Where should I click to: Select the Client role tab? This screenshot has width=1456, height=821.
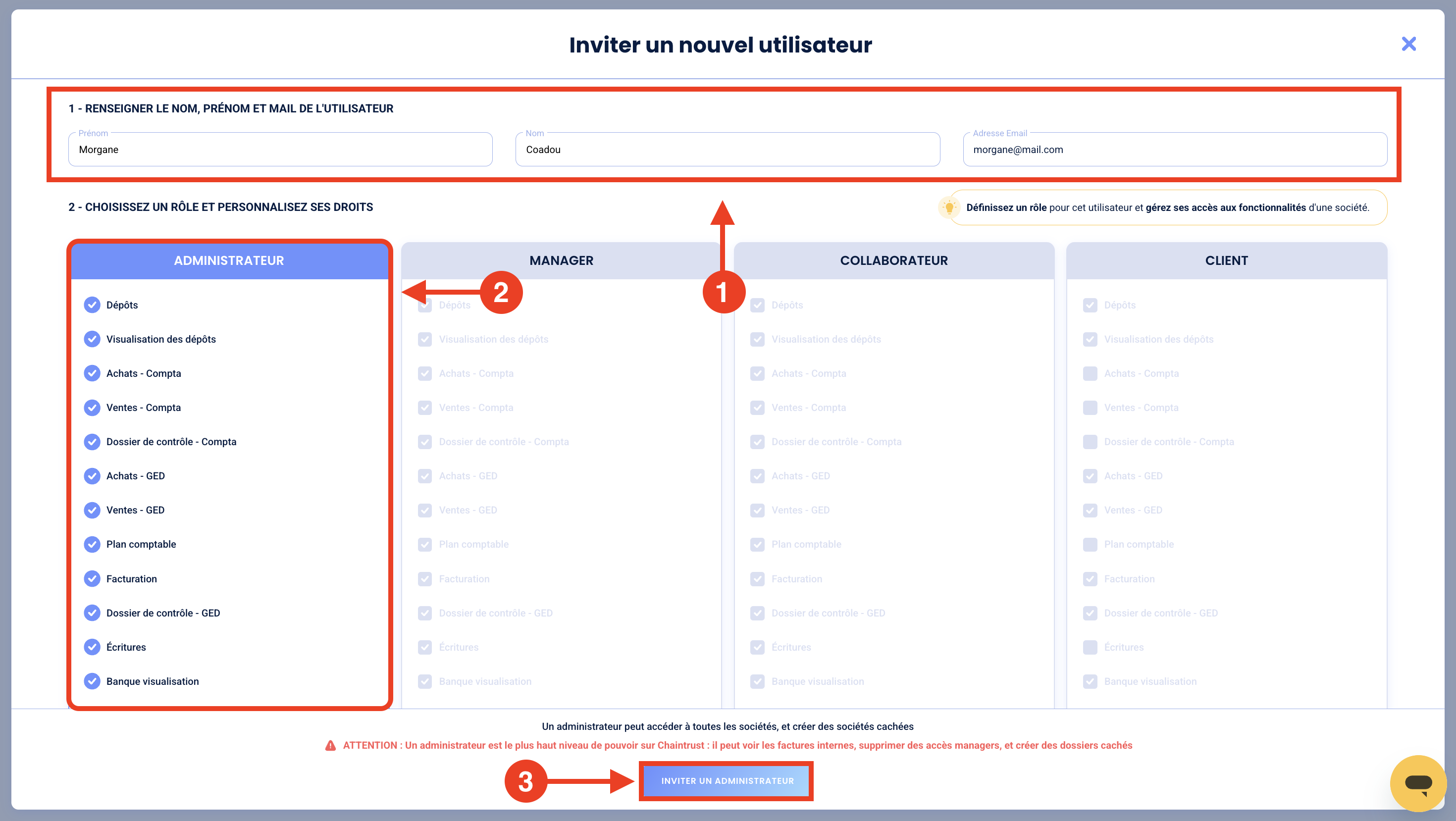(x=1227, y=261)
